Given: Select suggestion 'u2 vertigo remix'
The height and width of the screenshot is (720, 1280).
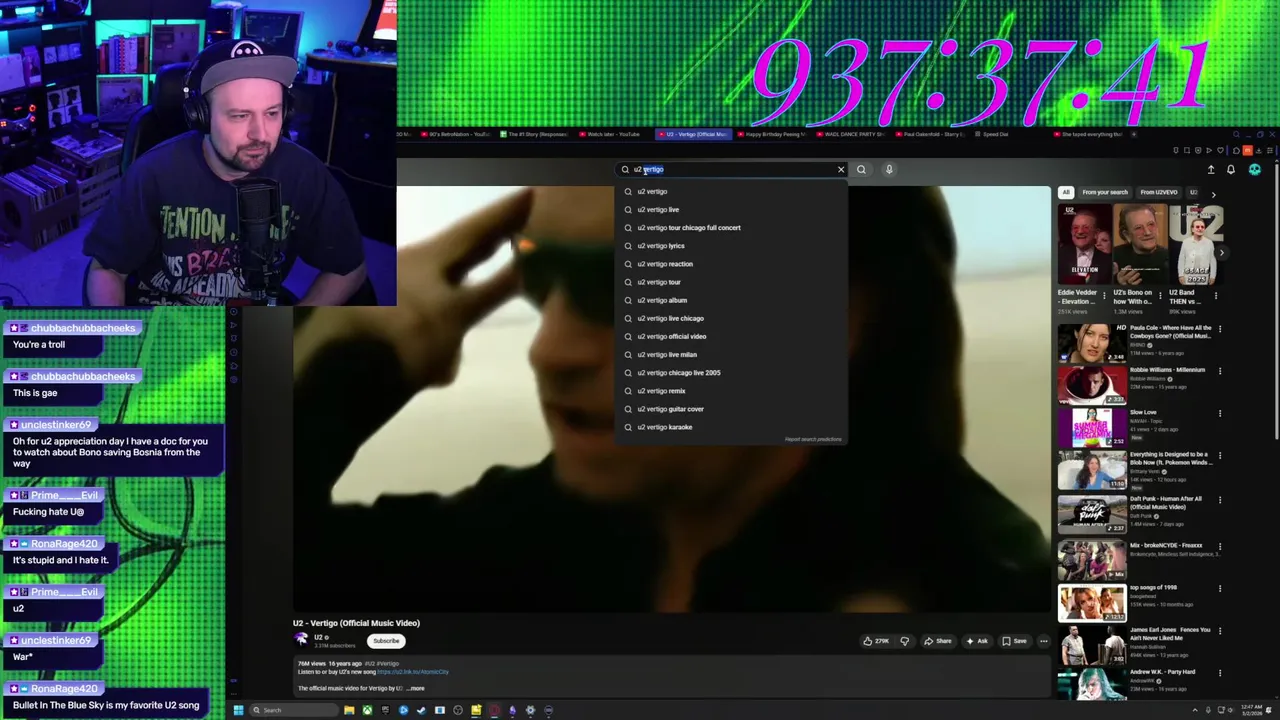Looking at the screenshot, I should pos(731,391).
